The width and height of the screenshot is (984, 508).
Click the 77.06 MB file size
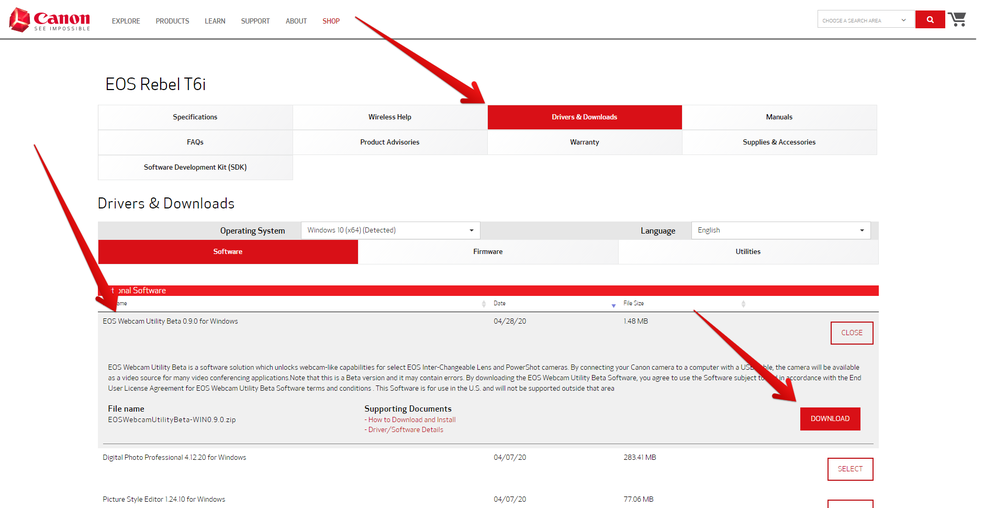pos(638,500)
